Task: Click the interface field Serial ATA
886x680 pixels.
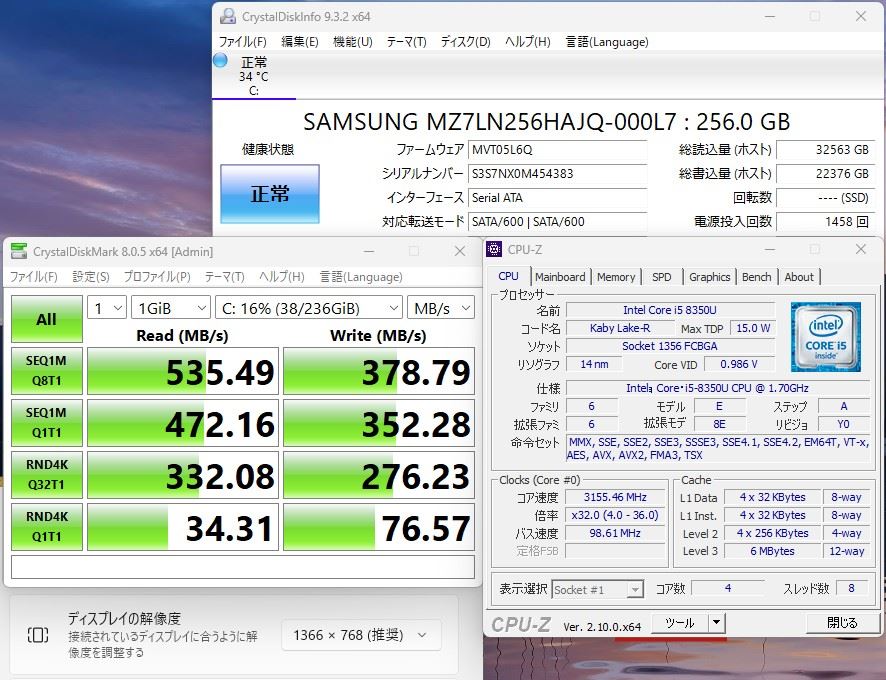Action: pyautogui.click(x=558, y=198)
